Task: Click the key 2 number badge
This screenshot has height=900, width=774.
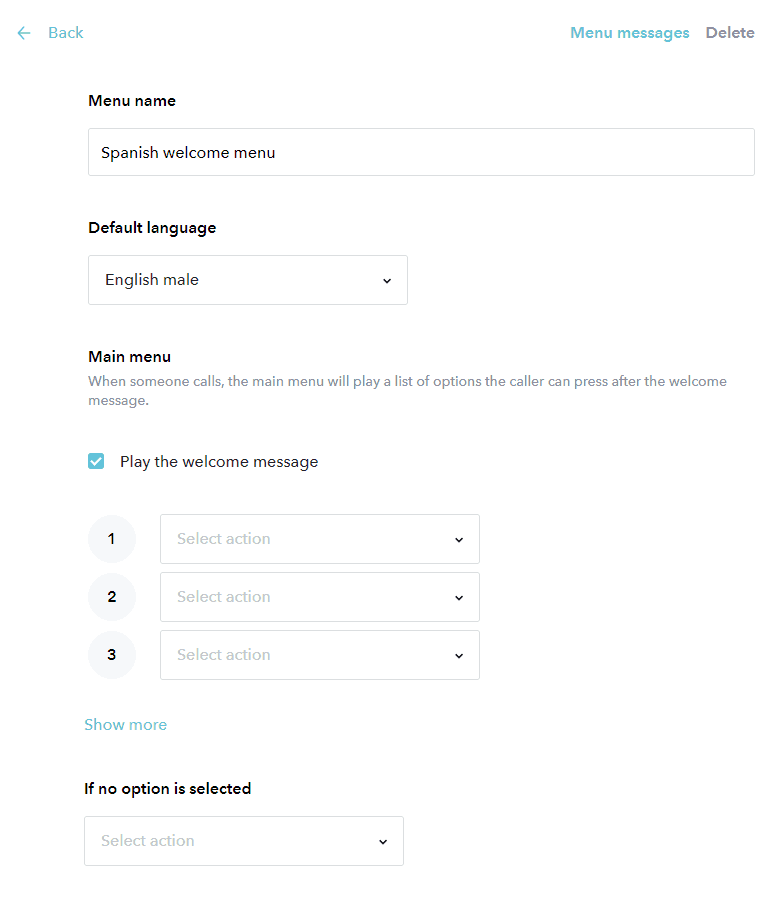Action: (x=112, y=597)
